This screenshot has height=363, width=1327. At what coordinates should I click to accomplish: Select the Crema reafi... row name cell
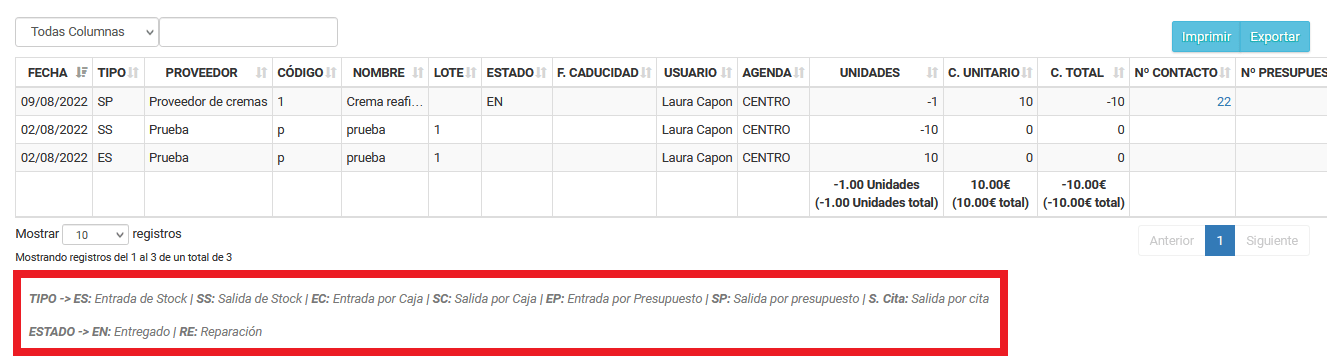[x=385, y=102]
